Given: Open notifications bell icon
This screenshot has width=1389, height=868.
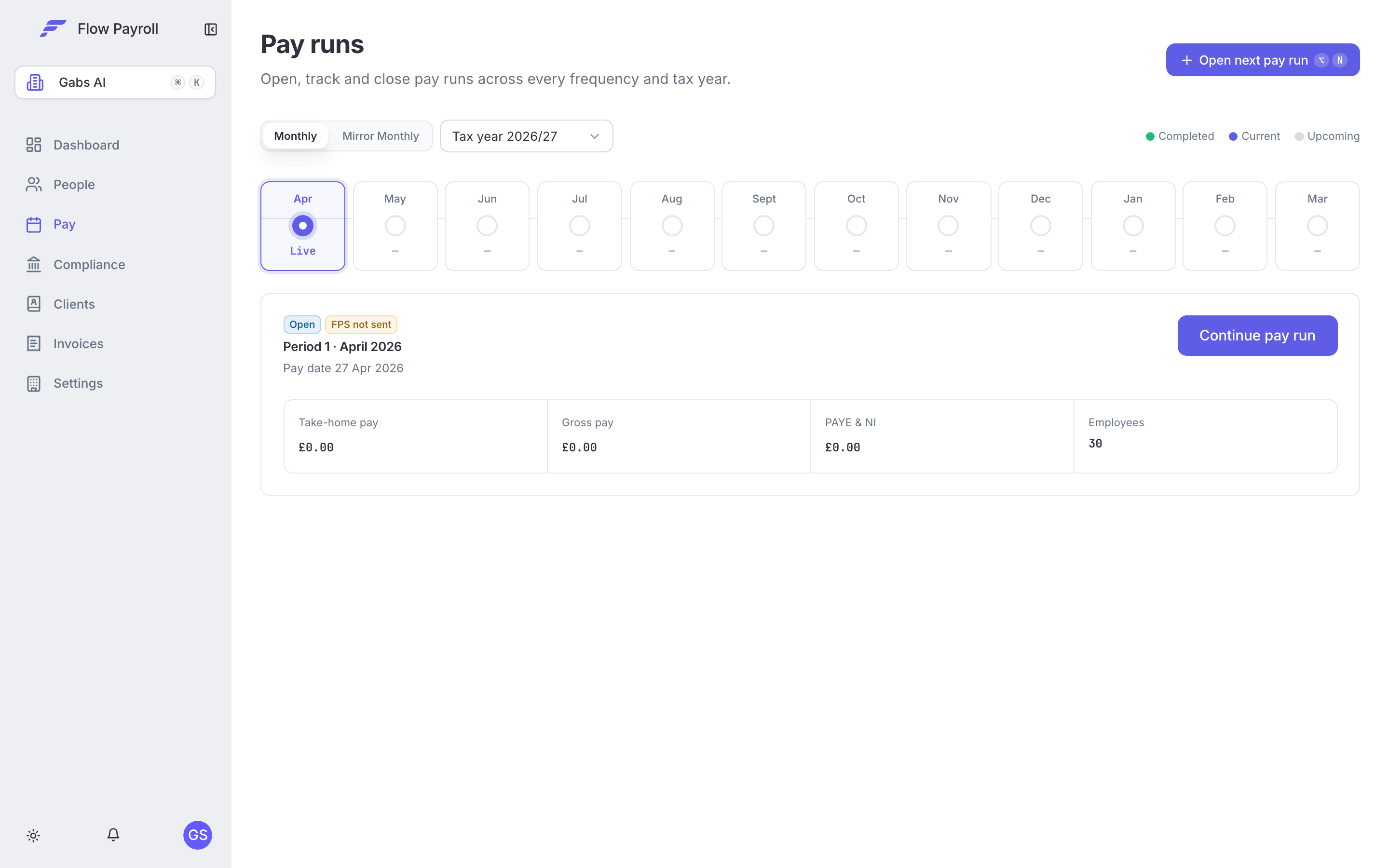Looking at the screenshot, I should [x=114, y=835].
